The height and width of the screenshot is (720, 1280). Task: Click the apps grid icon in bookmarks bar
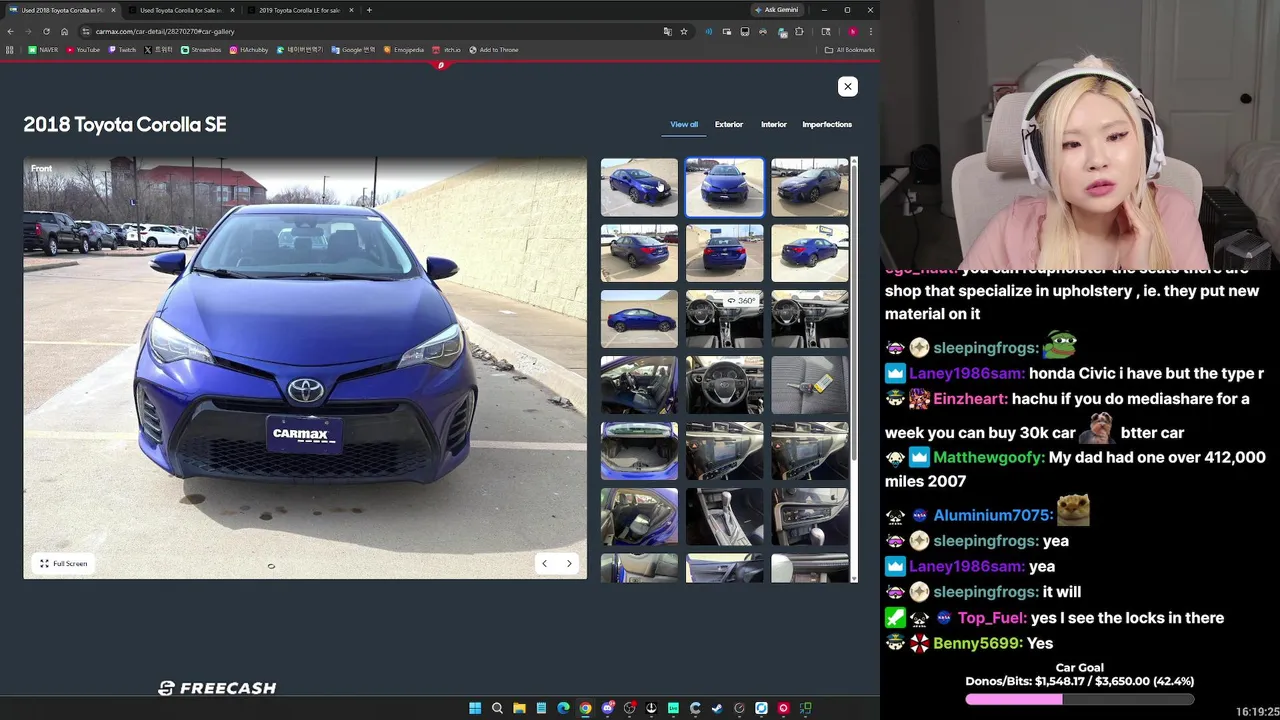pyautogui.click(x=10, y=49)
